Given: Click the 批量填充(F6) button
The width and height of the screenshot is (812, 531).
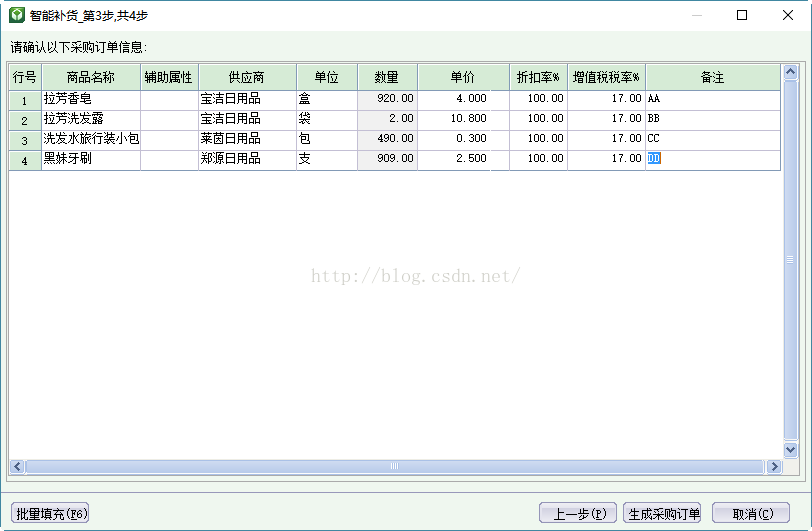Looking at the screenshot, I should [50, 513].
